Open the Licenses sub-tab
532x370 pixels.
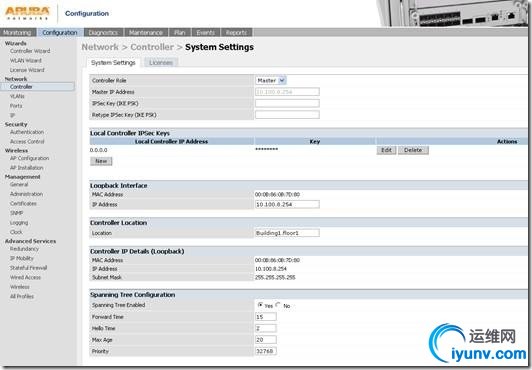161,63
